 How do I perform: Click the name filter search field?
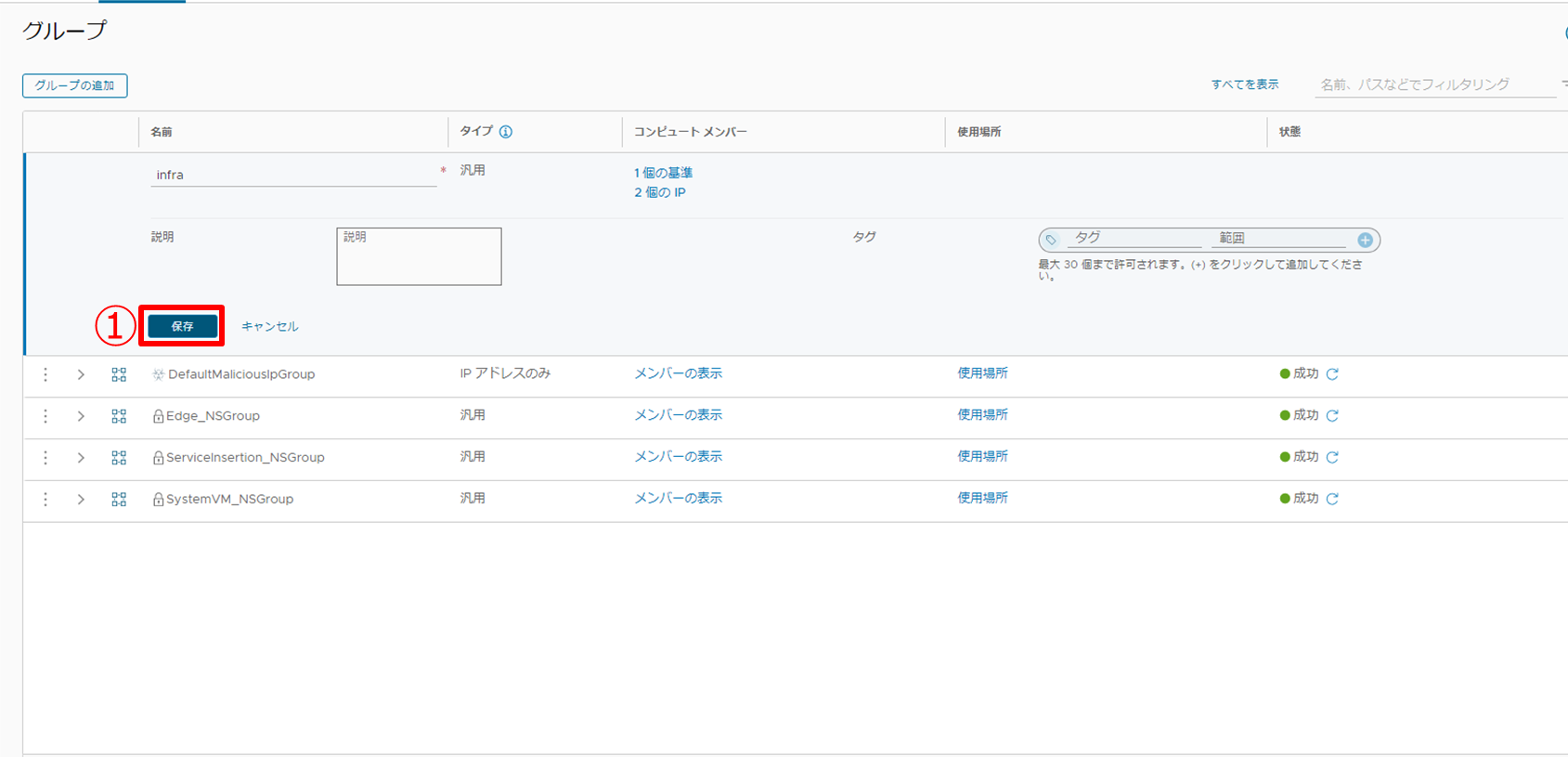pyautogui.click(x=1434, y=85)
